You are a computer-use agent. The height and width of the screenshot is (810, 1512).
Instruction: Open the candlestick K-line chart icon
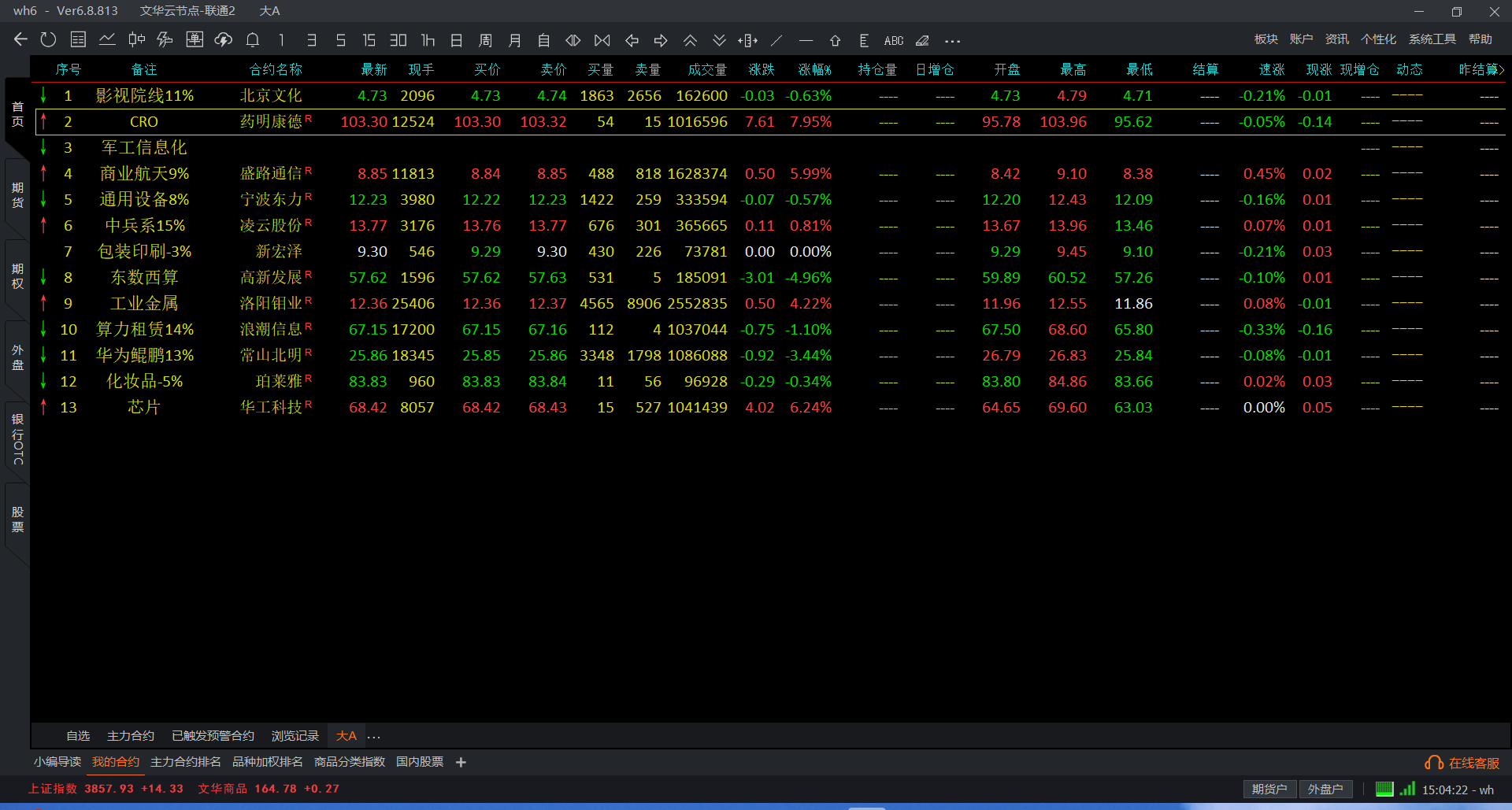136,39
